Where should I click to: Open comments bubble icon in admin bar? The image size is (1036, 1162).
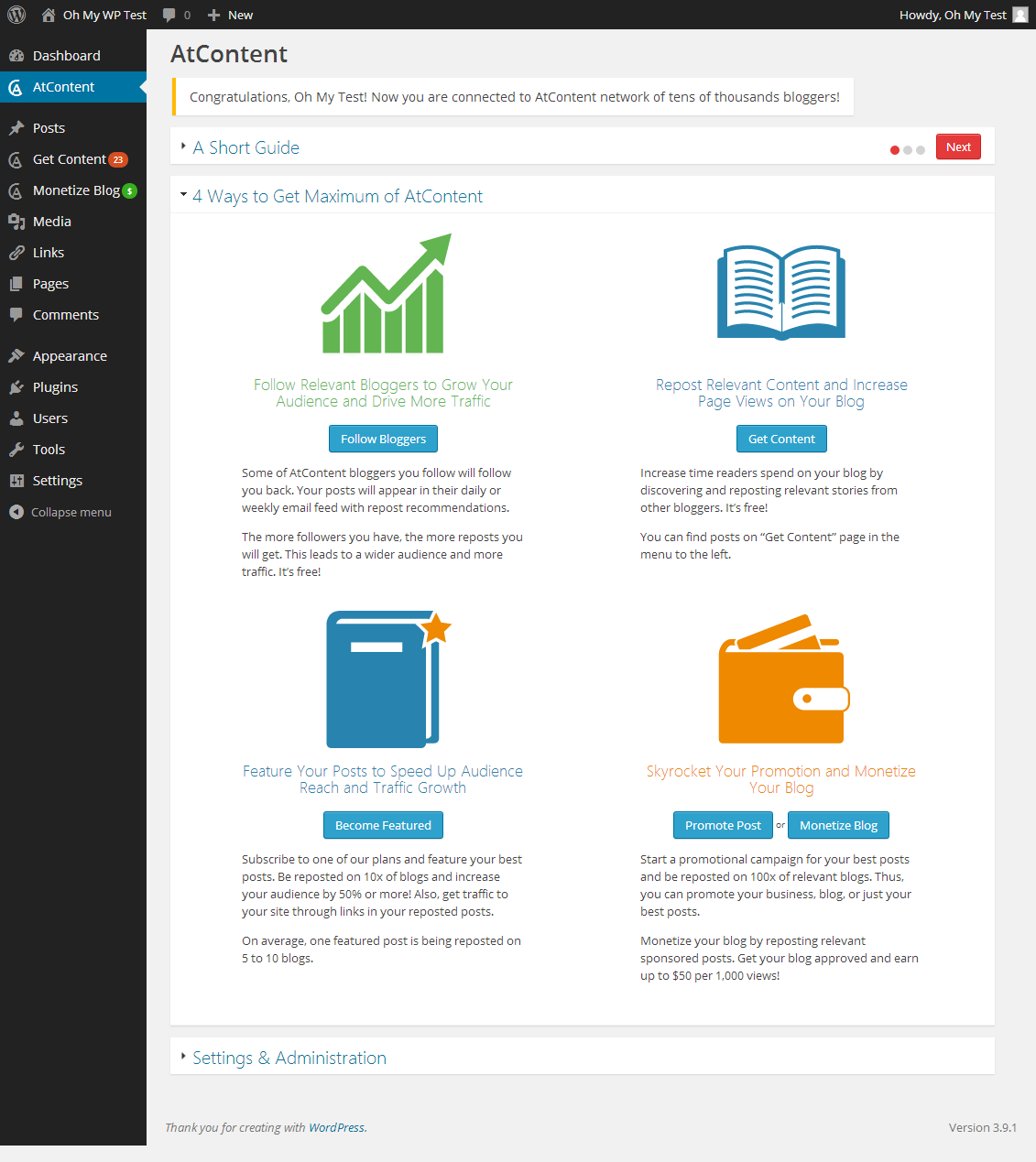pyautogui.click(x=169, y=15)
